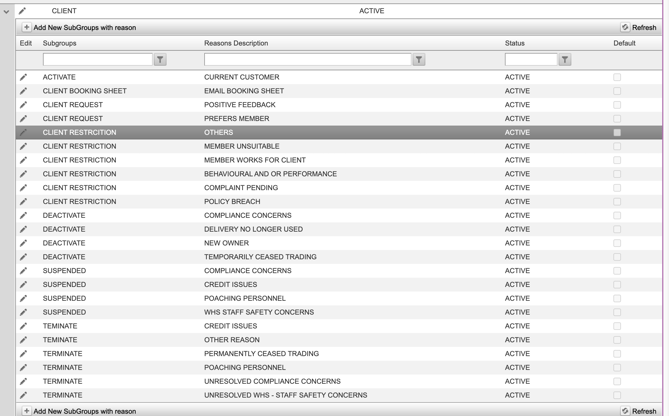Toggle Default for PERMANENTLY CEASED TRADING

(617, 354)
